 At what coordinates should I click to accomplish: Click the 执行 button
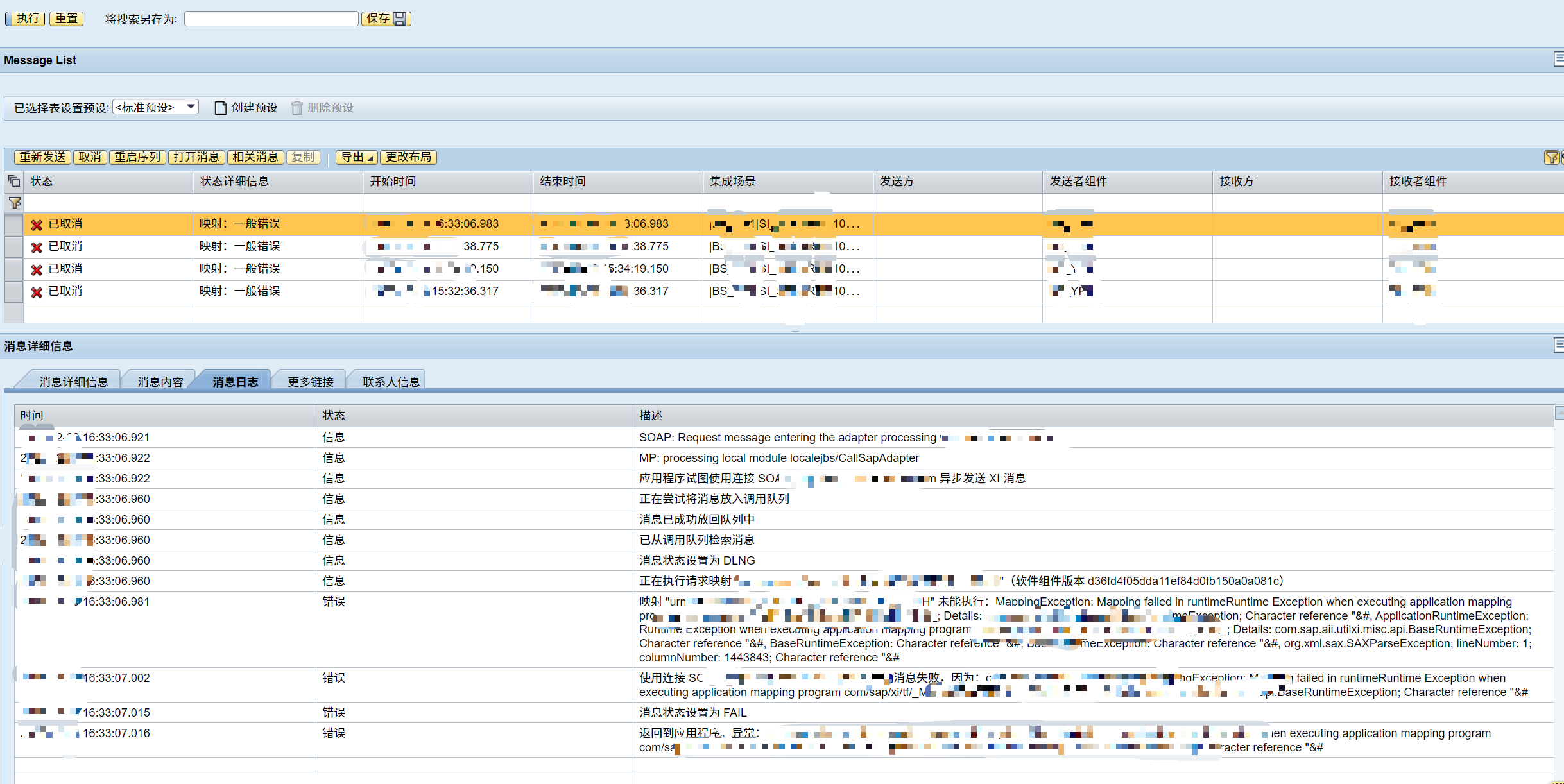tap(26, 19)
